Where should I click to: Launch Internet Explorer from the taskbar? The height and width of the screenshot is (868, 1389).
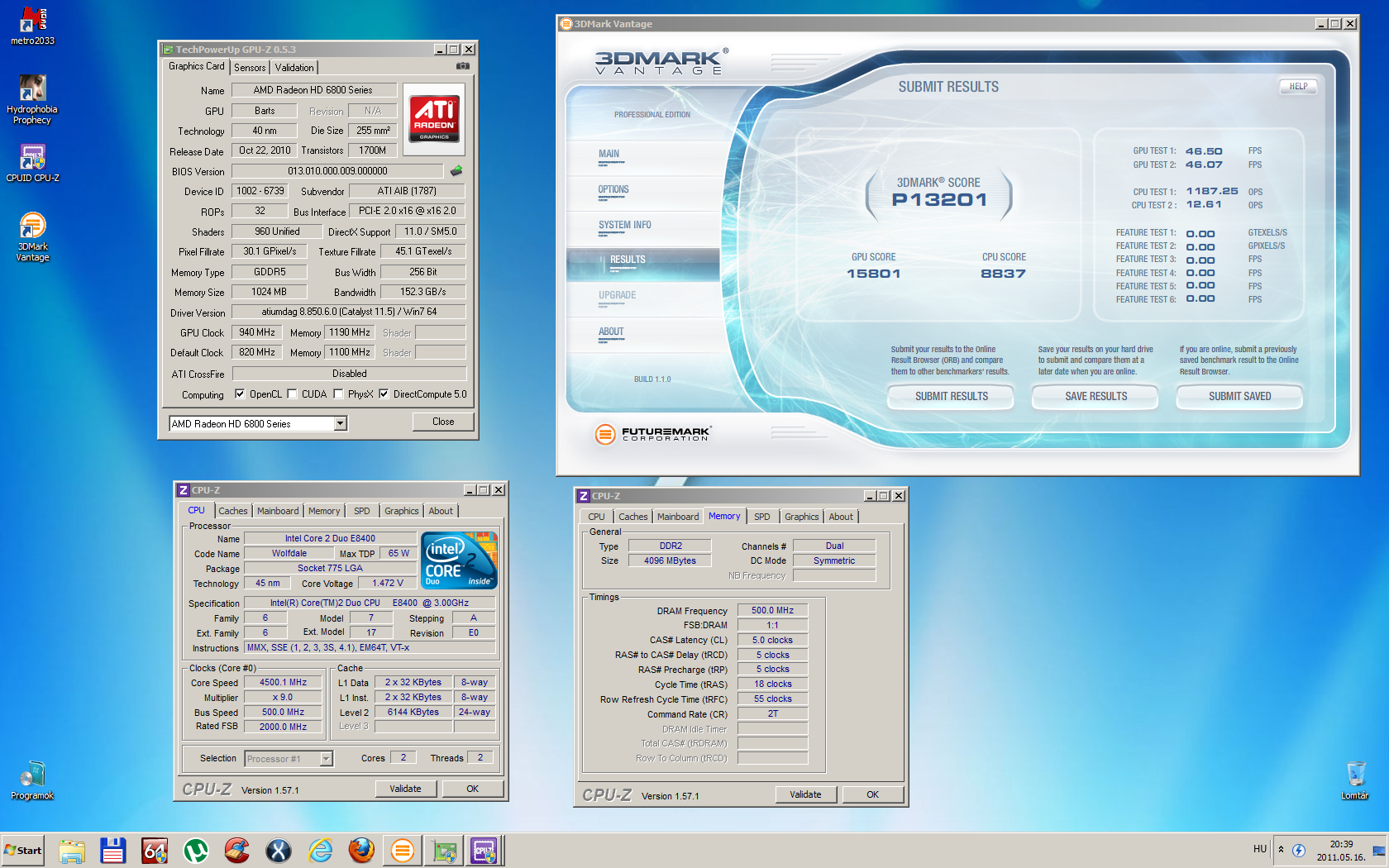coord(320,851)
